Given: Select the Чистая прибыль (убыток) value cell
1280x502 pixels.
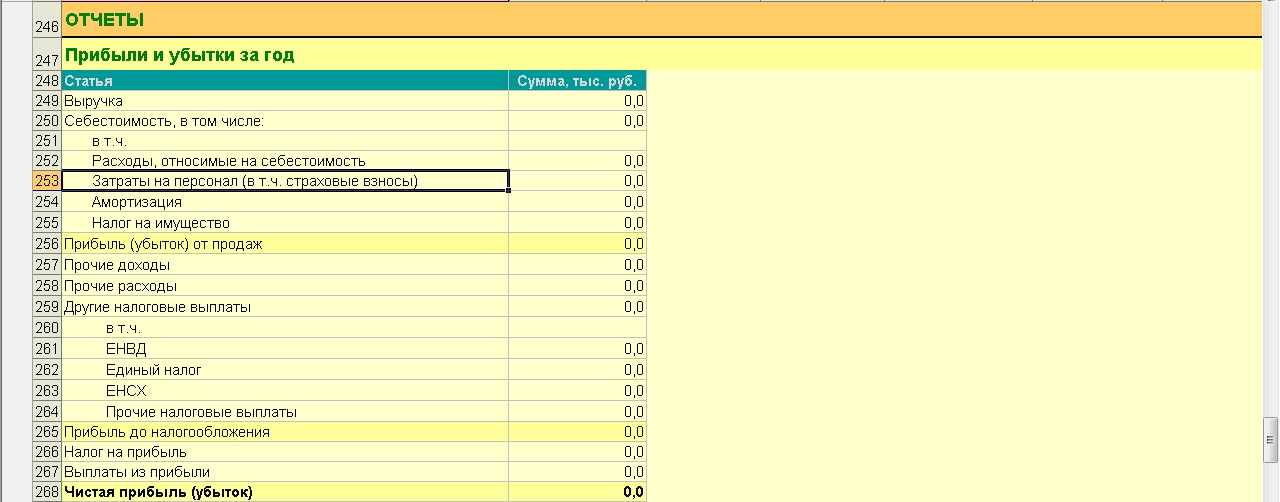Looking at the screenshot, I should [x=577, y=492].
